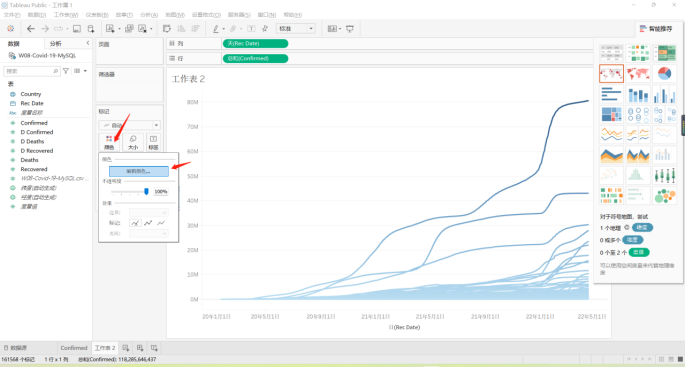
Task: Open the Worksheet menu
Action: [x=66, y=15]
